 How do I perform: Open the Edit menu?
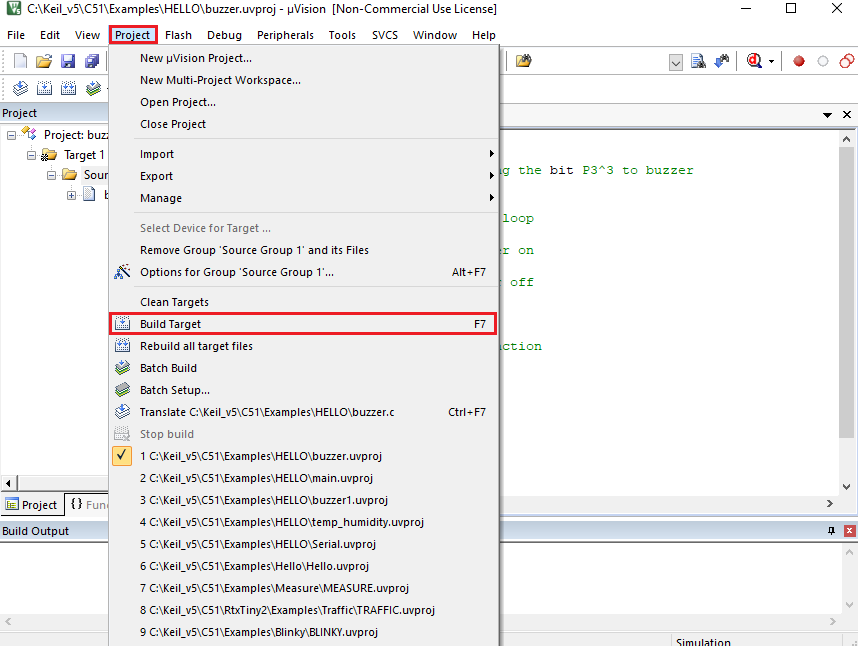click(50, 35)
